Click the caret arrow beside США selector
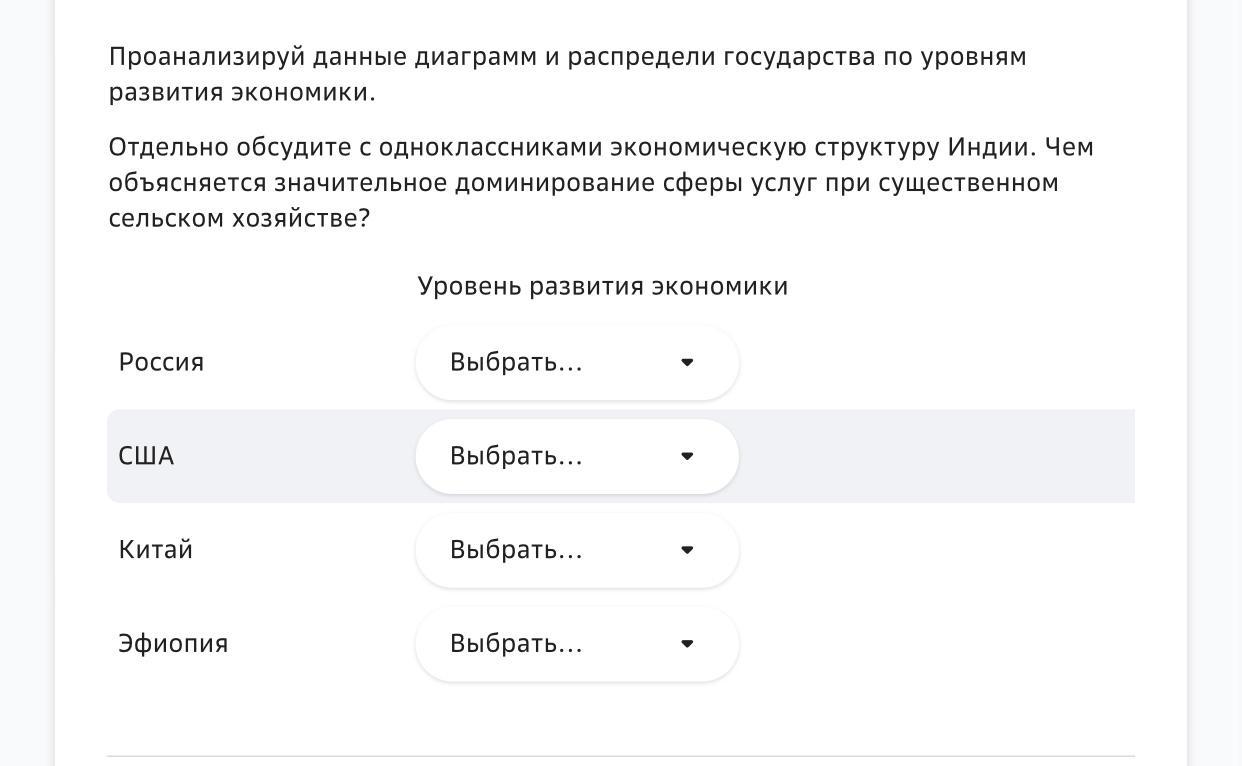The width and height of the screenshot is (1242, 766). click(x=687, y=457)
